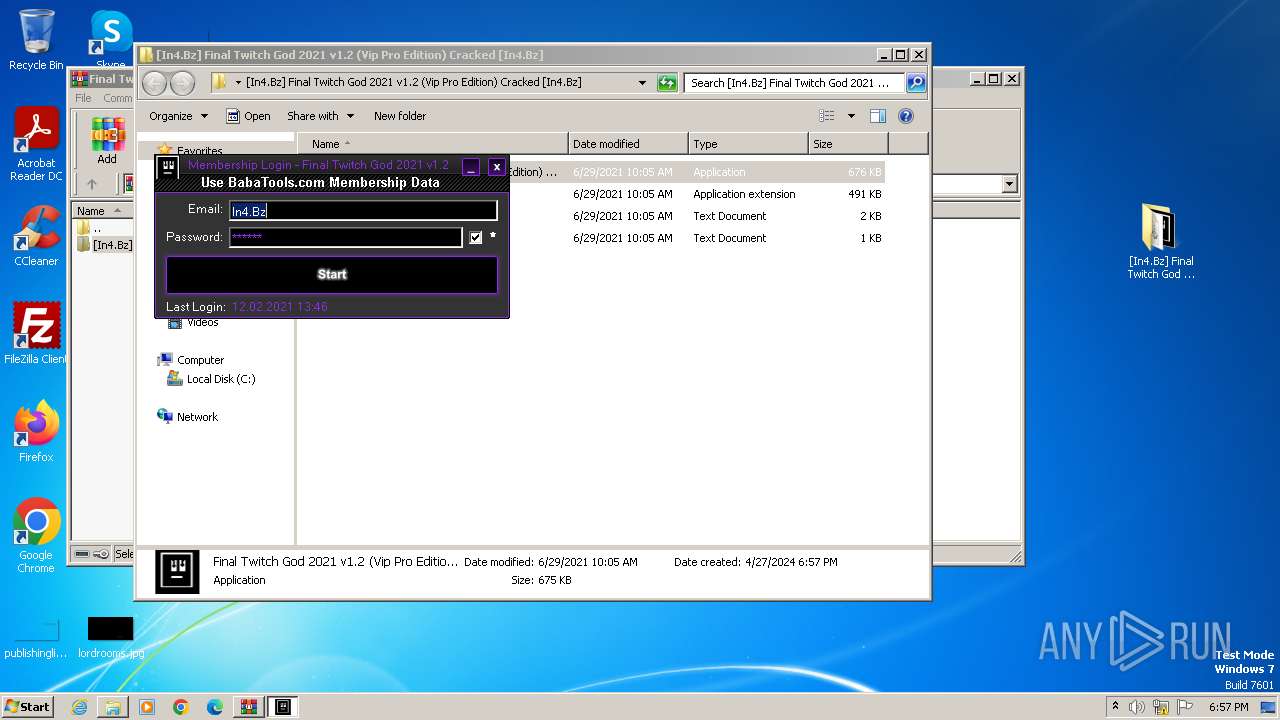The image size is (1280, 720).
Task: Select lordrooms.jpg desktop file
Action: click(110, 637)
